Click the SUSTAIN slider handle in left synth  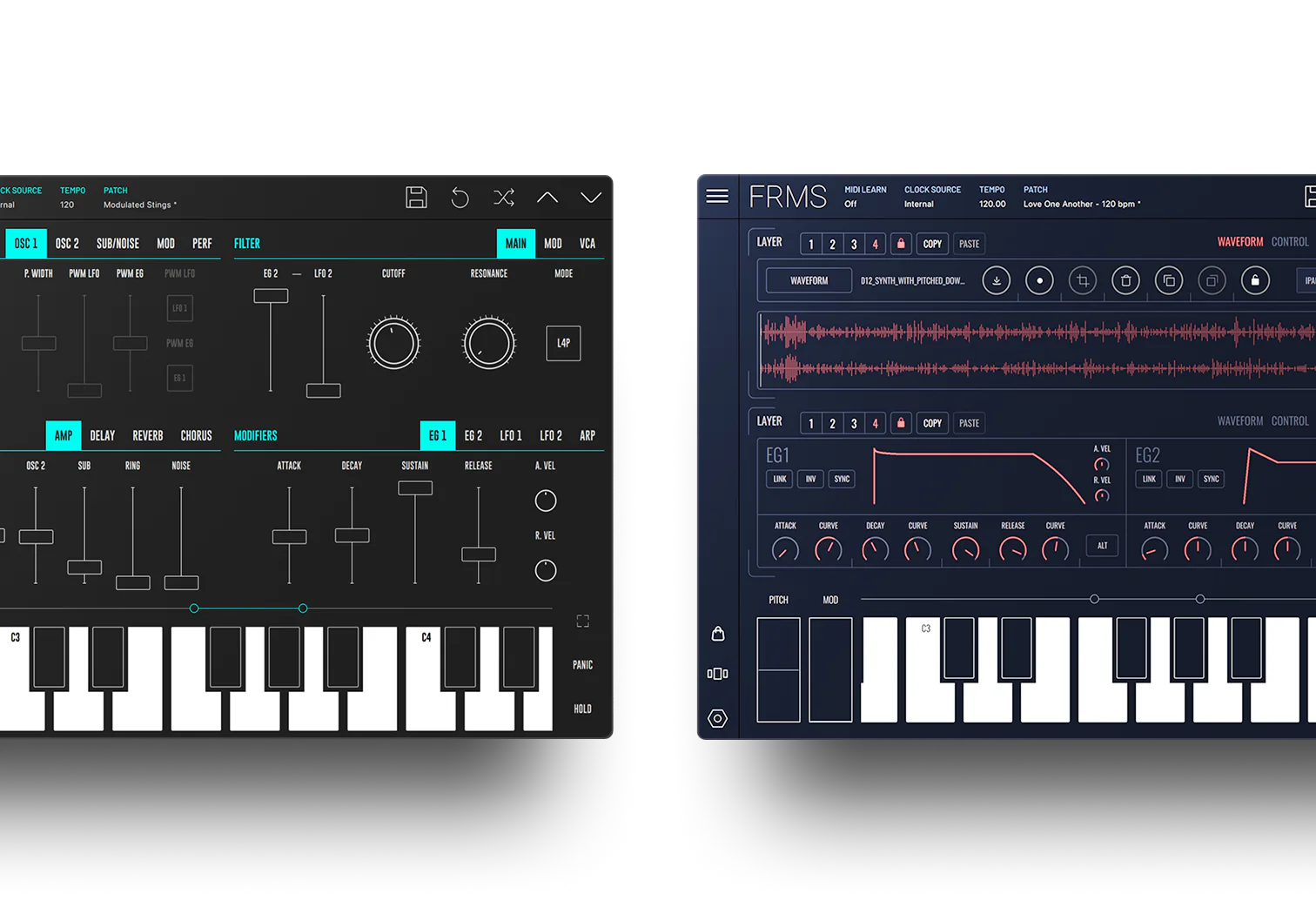pyautogui.click(x=415, y=488)
